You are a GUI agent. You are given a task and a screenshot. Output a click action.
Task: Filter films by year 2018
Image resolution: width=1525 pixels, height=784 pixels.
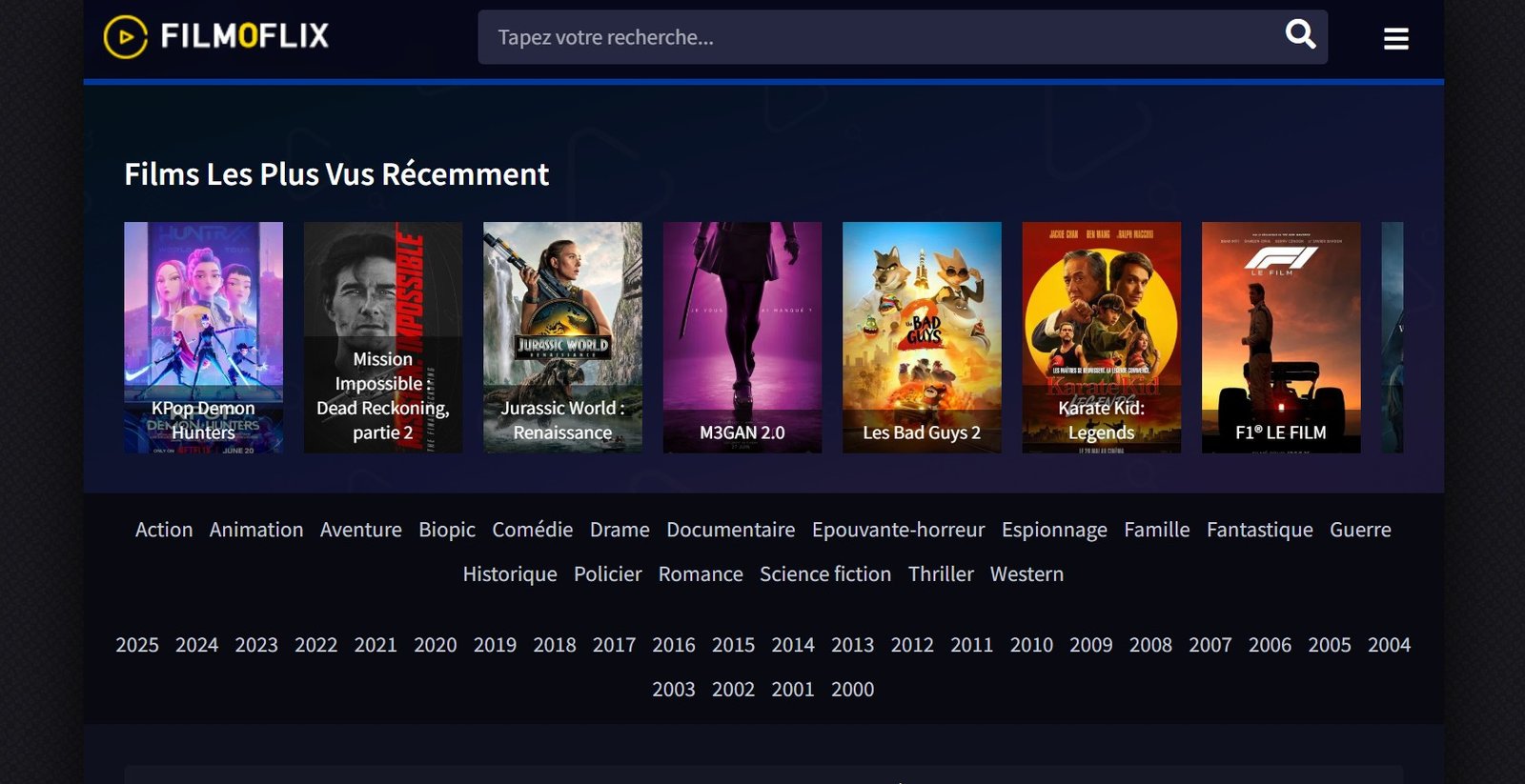click(555, 645)
